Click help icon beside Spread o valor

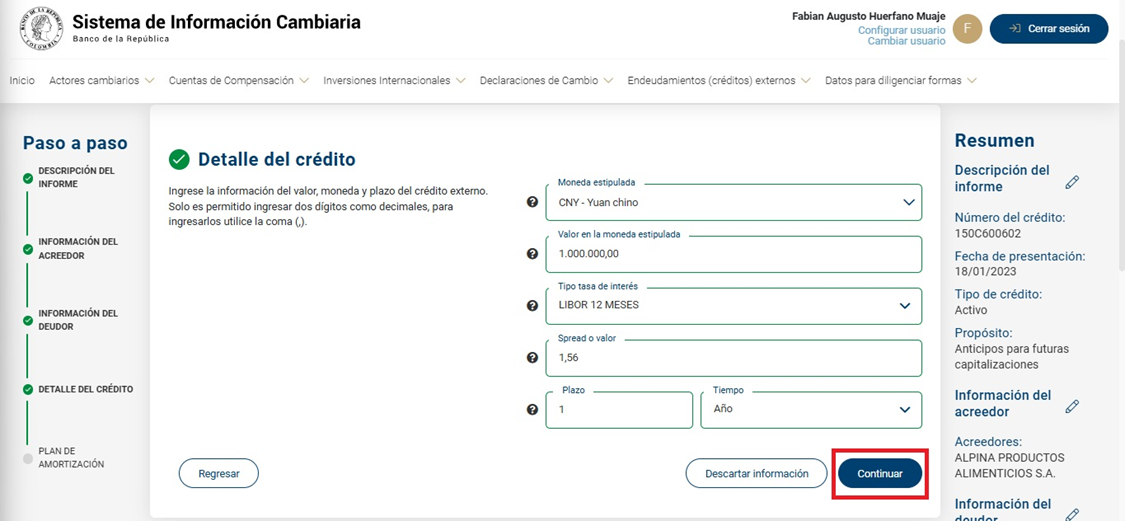tap(532, 358)
